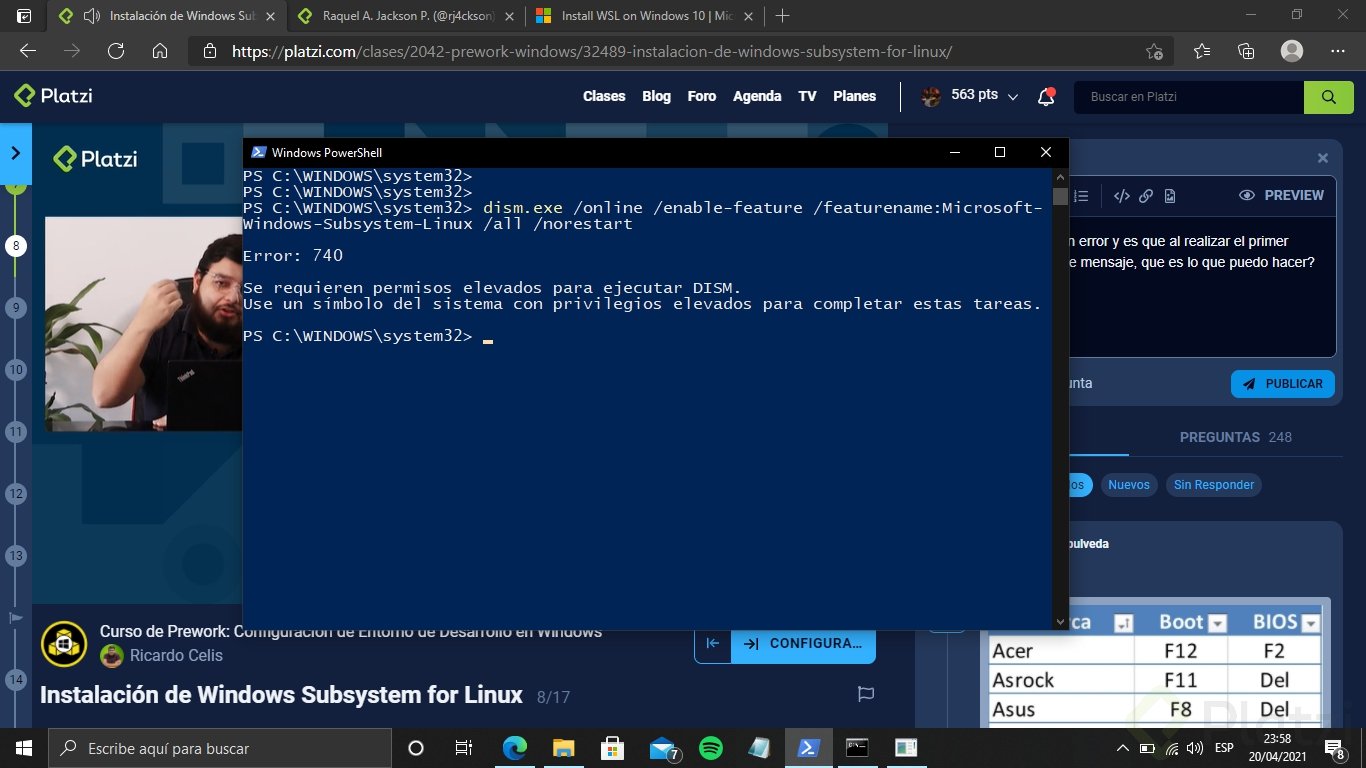Switch to Install WSL on Windows 10 tab
1366x768 pixels.
coord(644,16)
